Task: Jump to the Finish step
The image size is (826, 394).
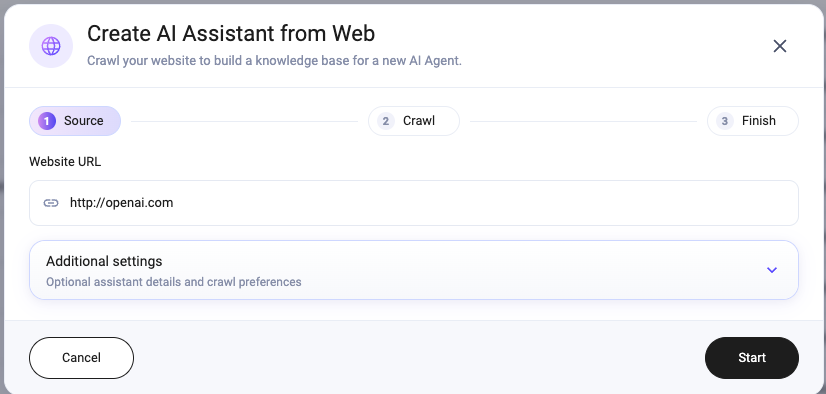Action: (752, 121)
